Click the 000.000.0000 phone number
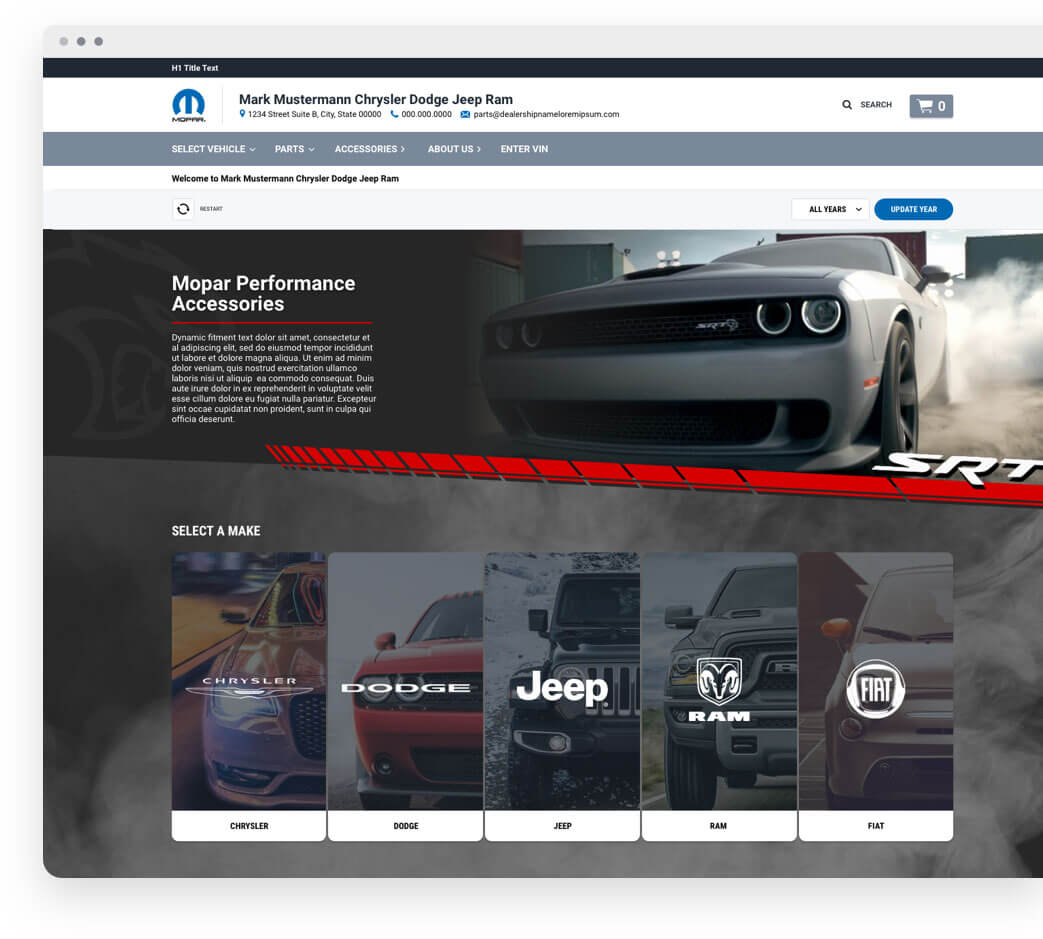 [x=426, y=114]
